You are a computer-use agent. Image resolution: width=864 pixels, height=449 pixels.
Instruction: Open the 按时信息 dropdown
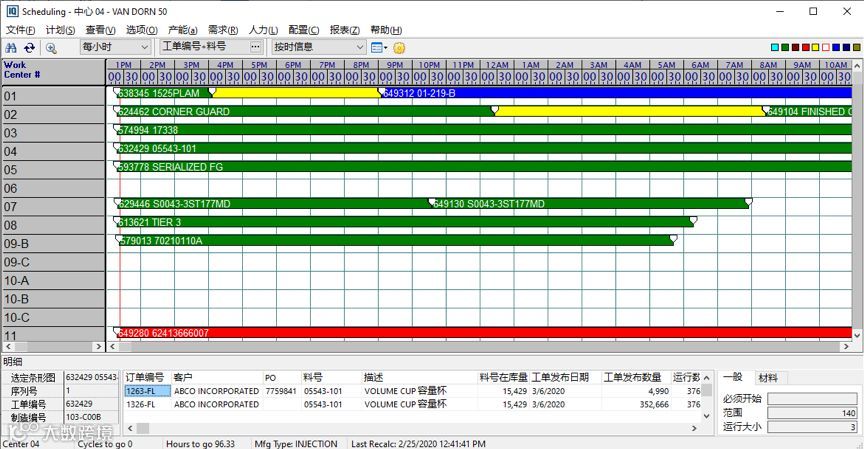tap(318, 47)
